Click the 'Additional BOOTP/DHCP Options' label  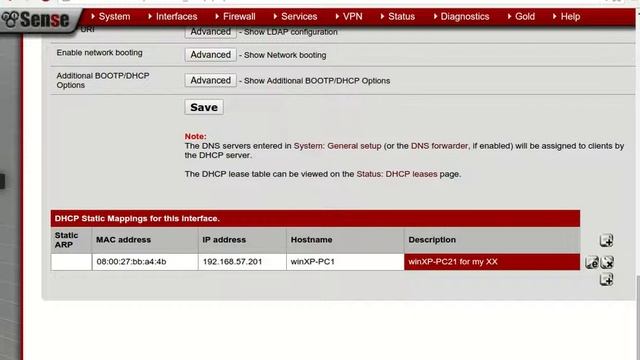(x=103, y=80)
